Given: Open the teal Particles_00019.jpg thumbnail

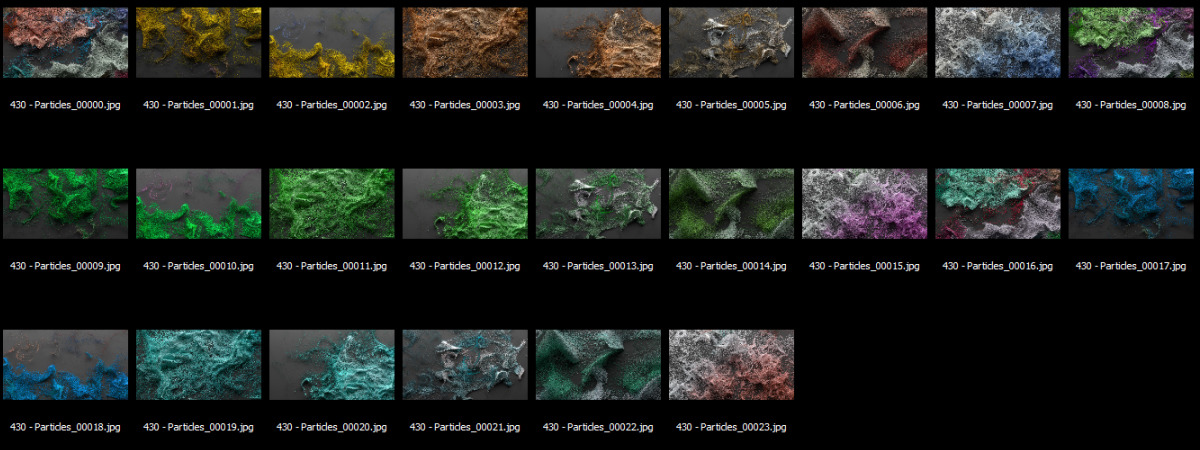Looking at the screenshot, I should pos(198,365).
